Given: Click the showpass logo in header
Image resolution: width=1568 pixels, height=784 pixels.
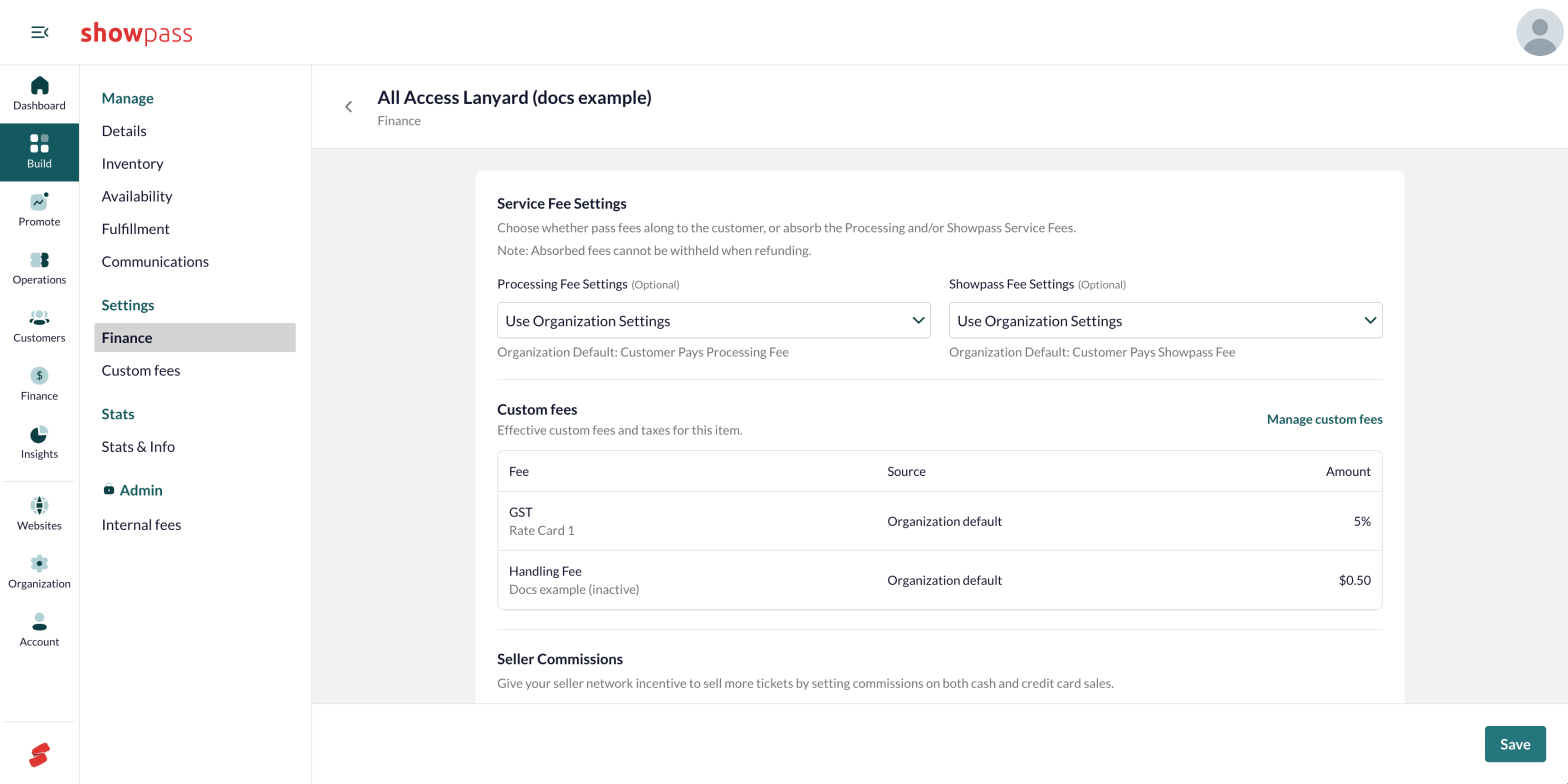Looking at the screenshot, I should coord(136,33).
